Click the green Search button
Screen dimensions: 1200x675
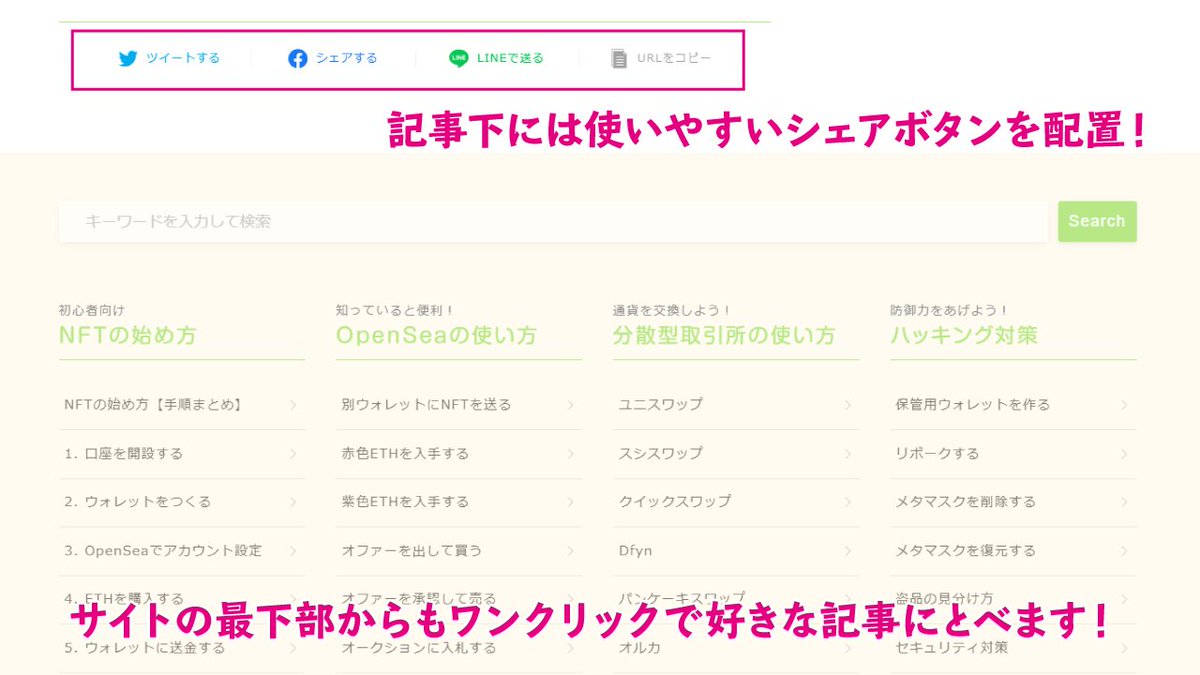tap(1097, 221)
